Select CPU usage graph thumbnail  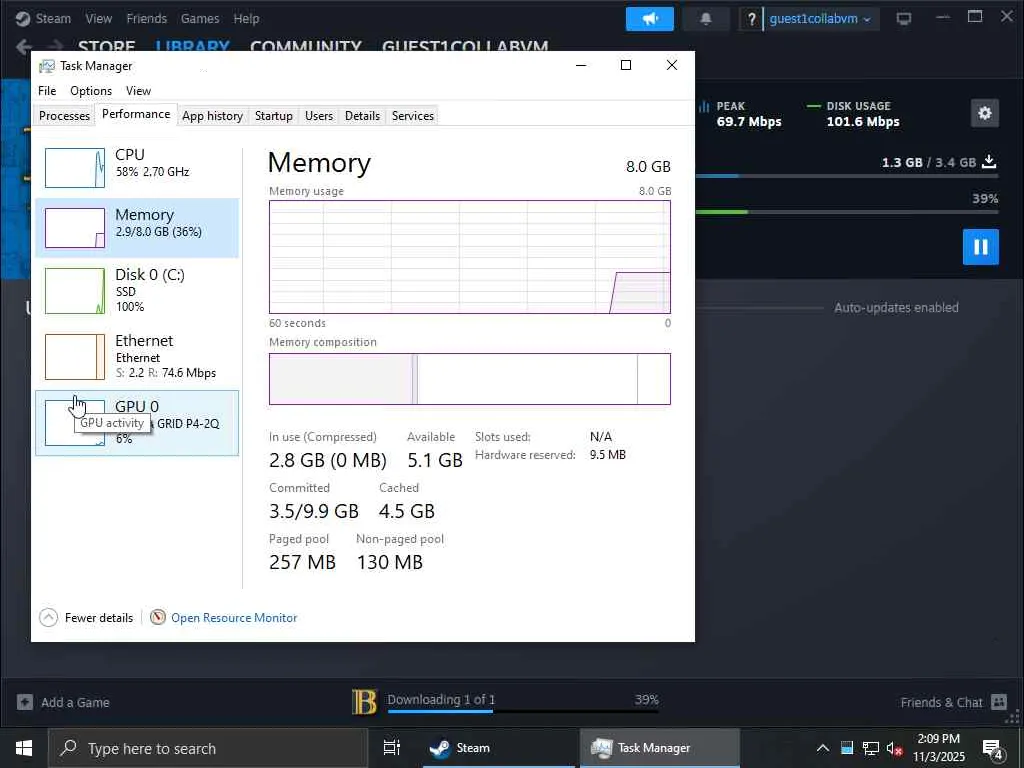tap(74, 168)
